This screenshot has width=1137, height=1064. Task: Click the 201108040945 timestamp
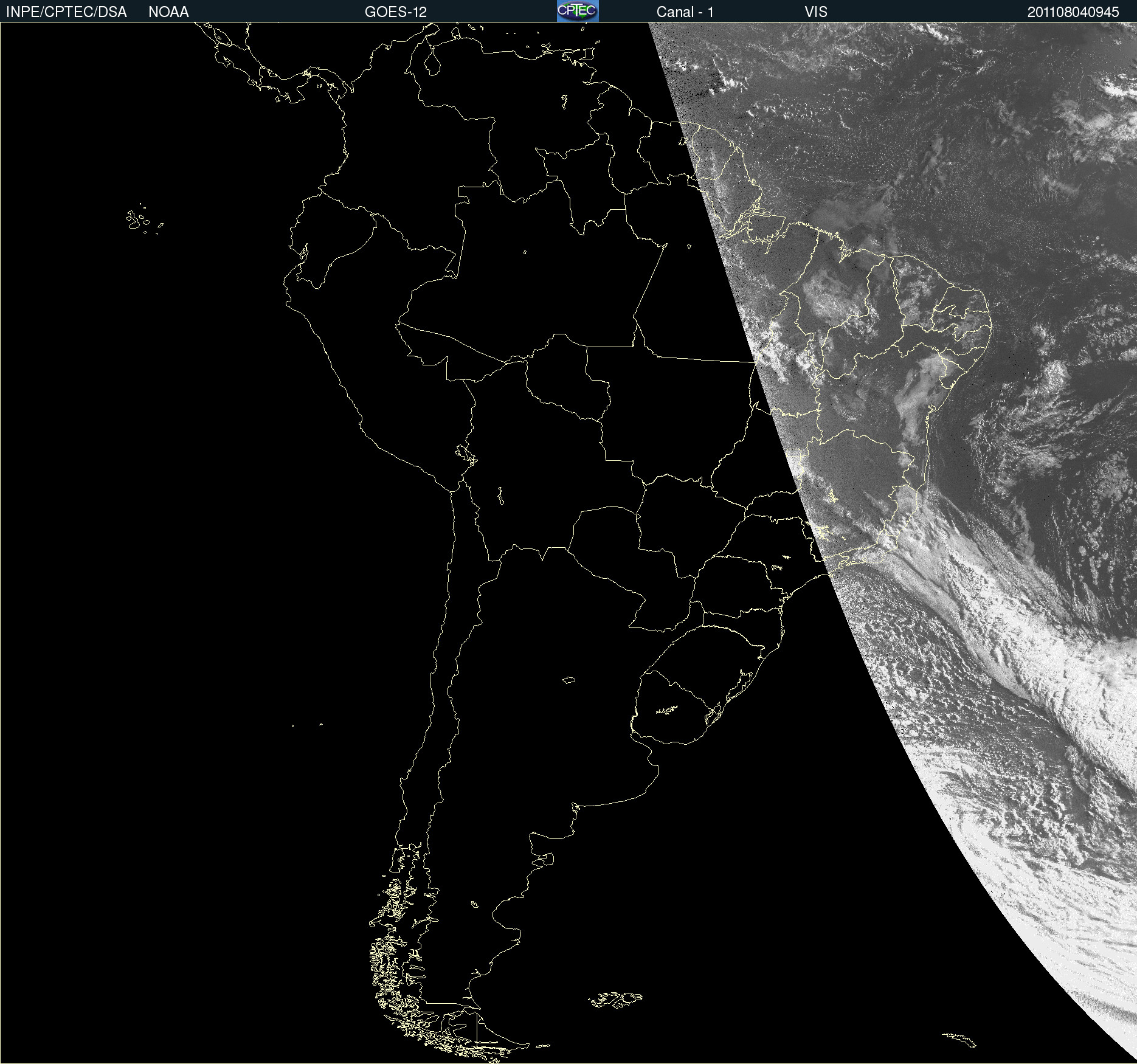(1073, 12)
